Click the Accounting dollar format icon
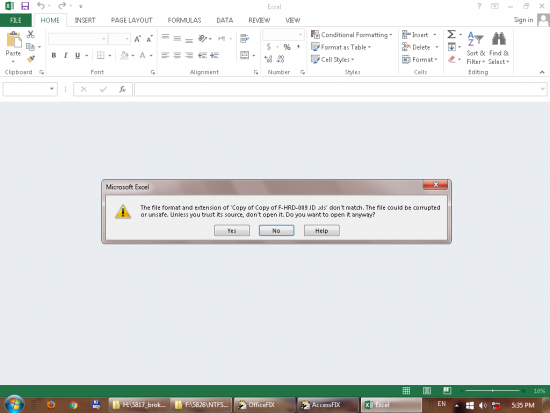This screenshot has width=550, height=413. (269, 47)
